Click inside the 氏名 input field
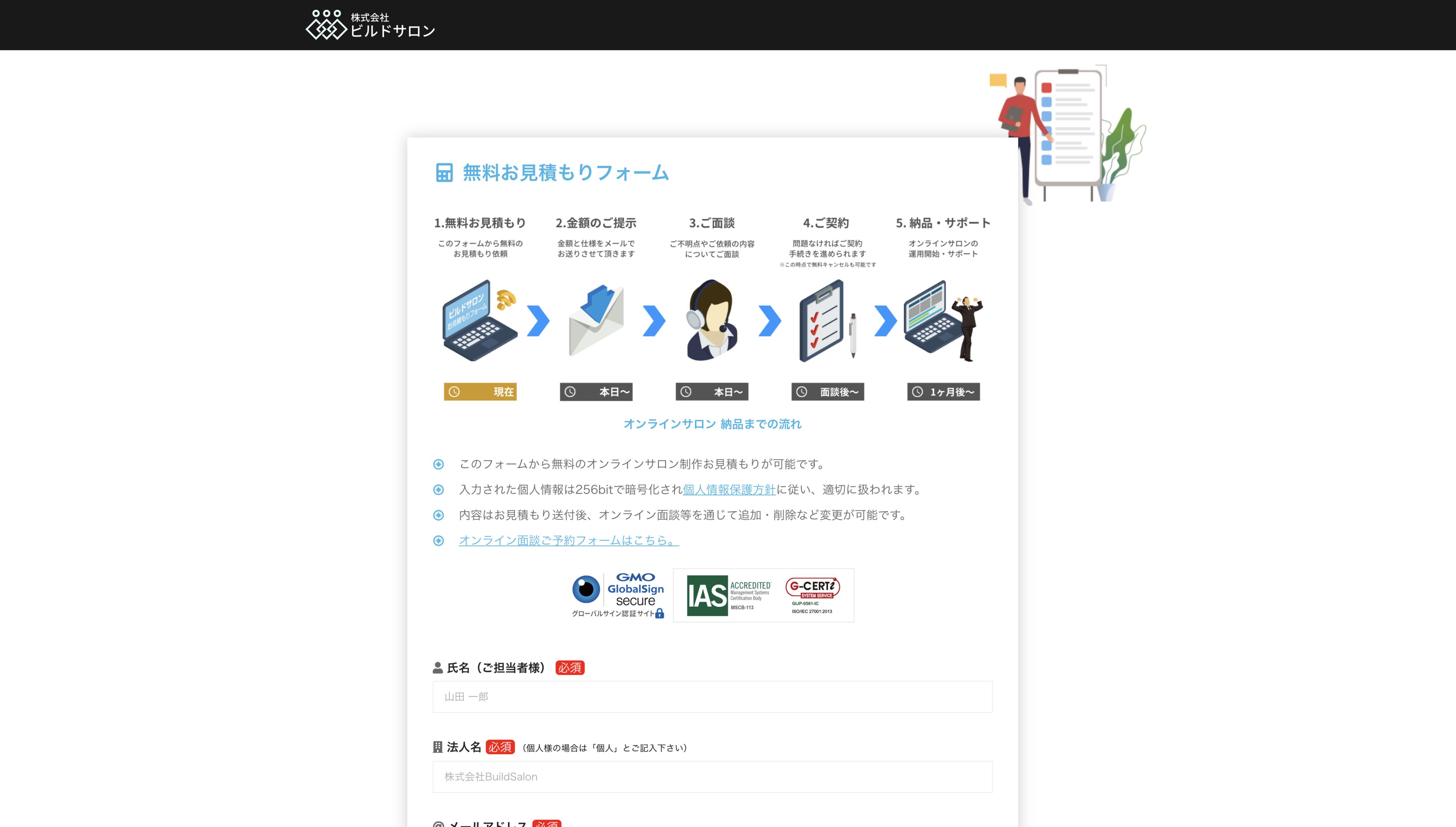 point(712,697)
